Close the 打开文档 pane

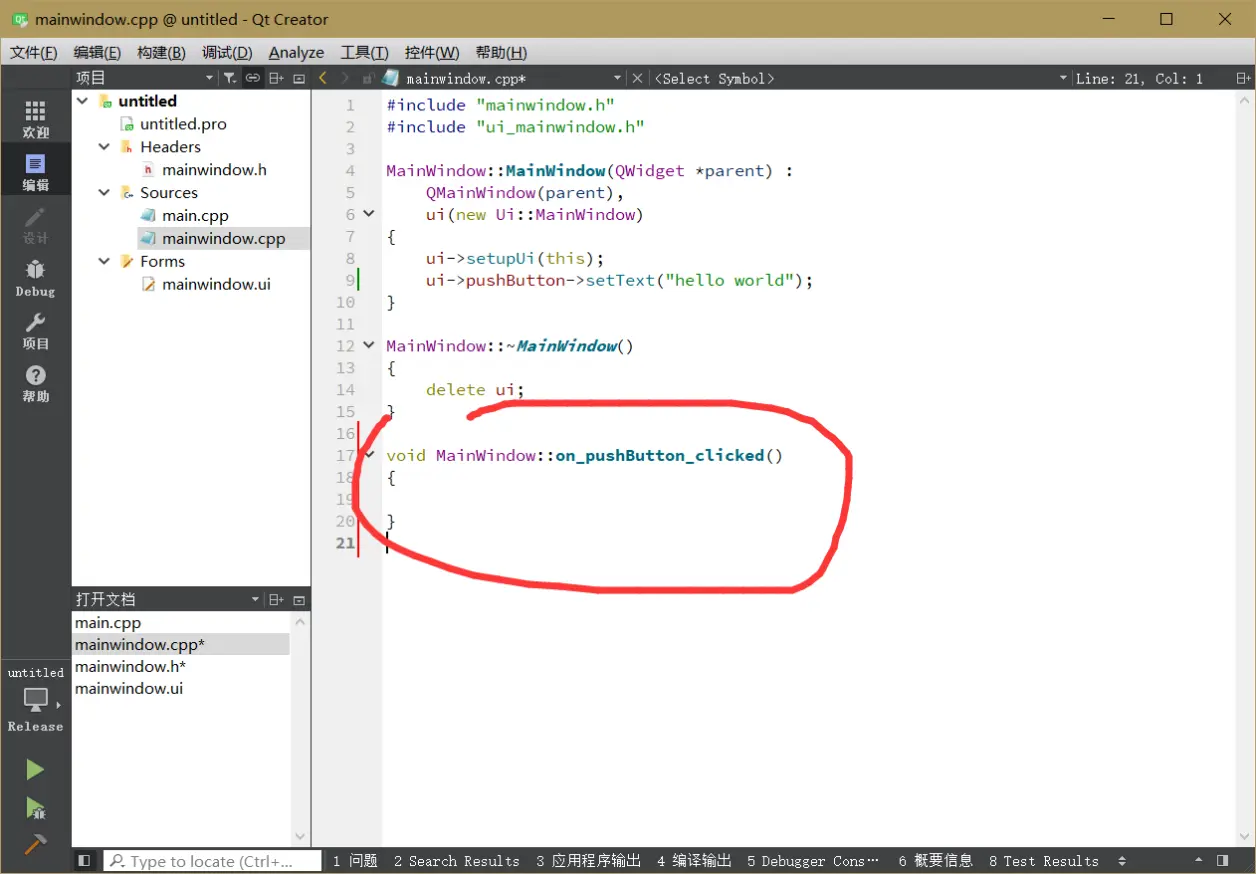click(298, 600)
